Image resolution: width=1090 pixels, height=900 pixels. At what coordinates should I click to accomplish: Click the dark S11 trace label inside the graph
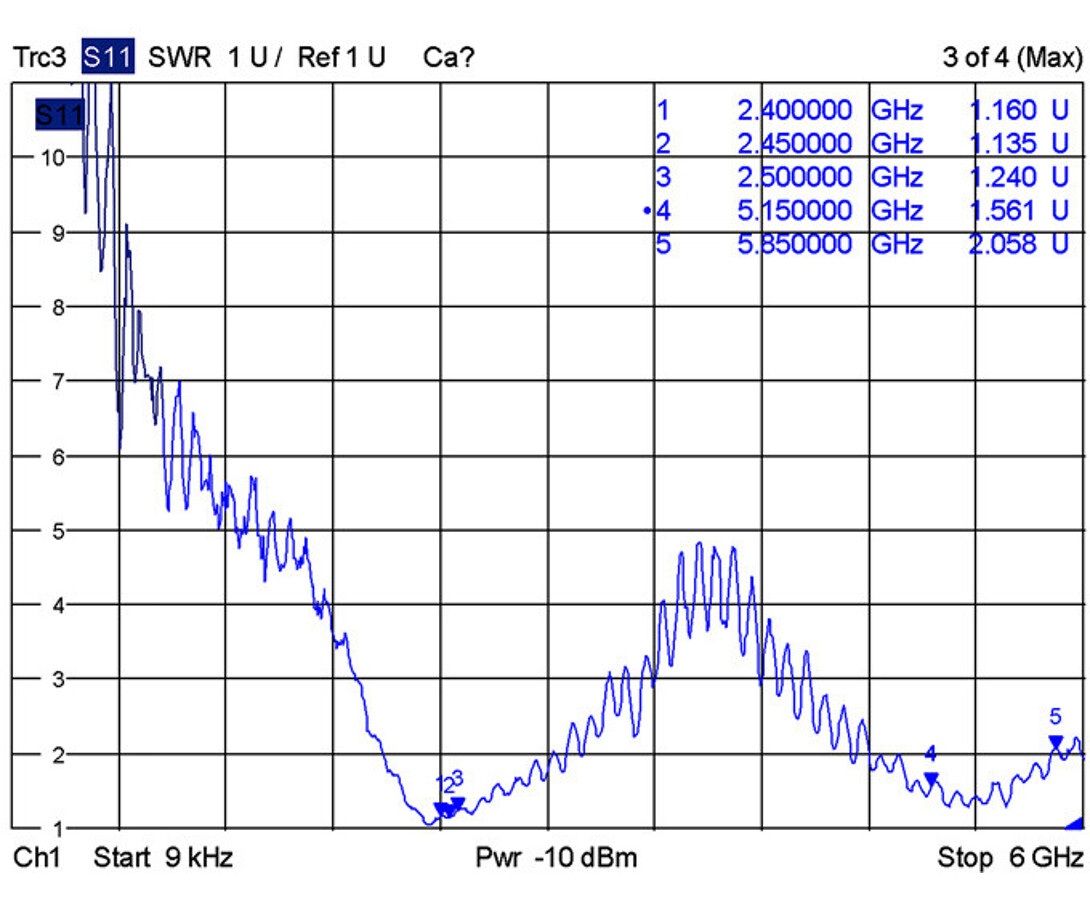pyautogui.click(x=60, y=115)
